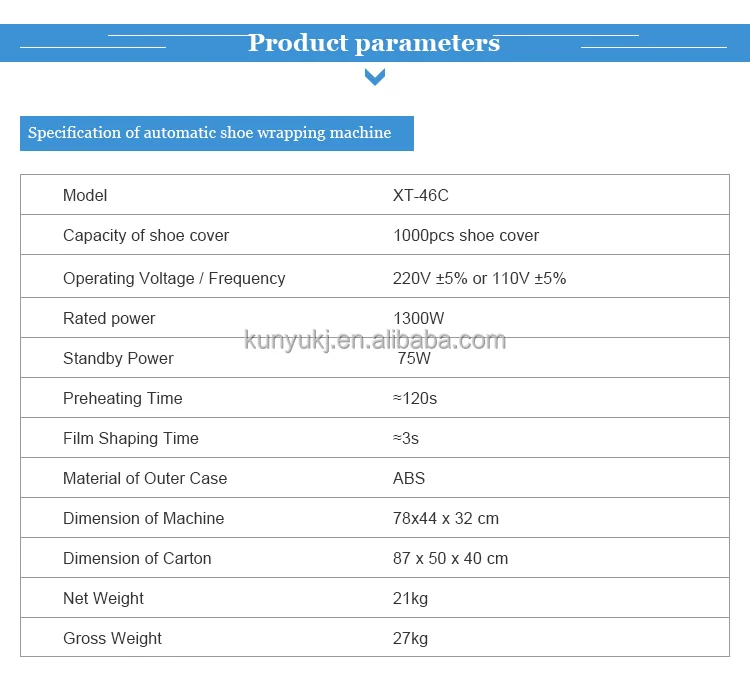Select the 220V ±5% or 110V value
The height and width of the screenshot is (681, 750).
click(479, 278)
